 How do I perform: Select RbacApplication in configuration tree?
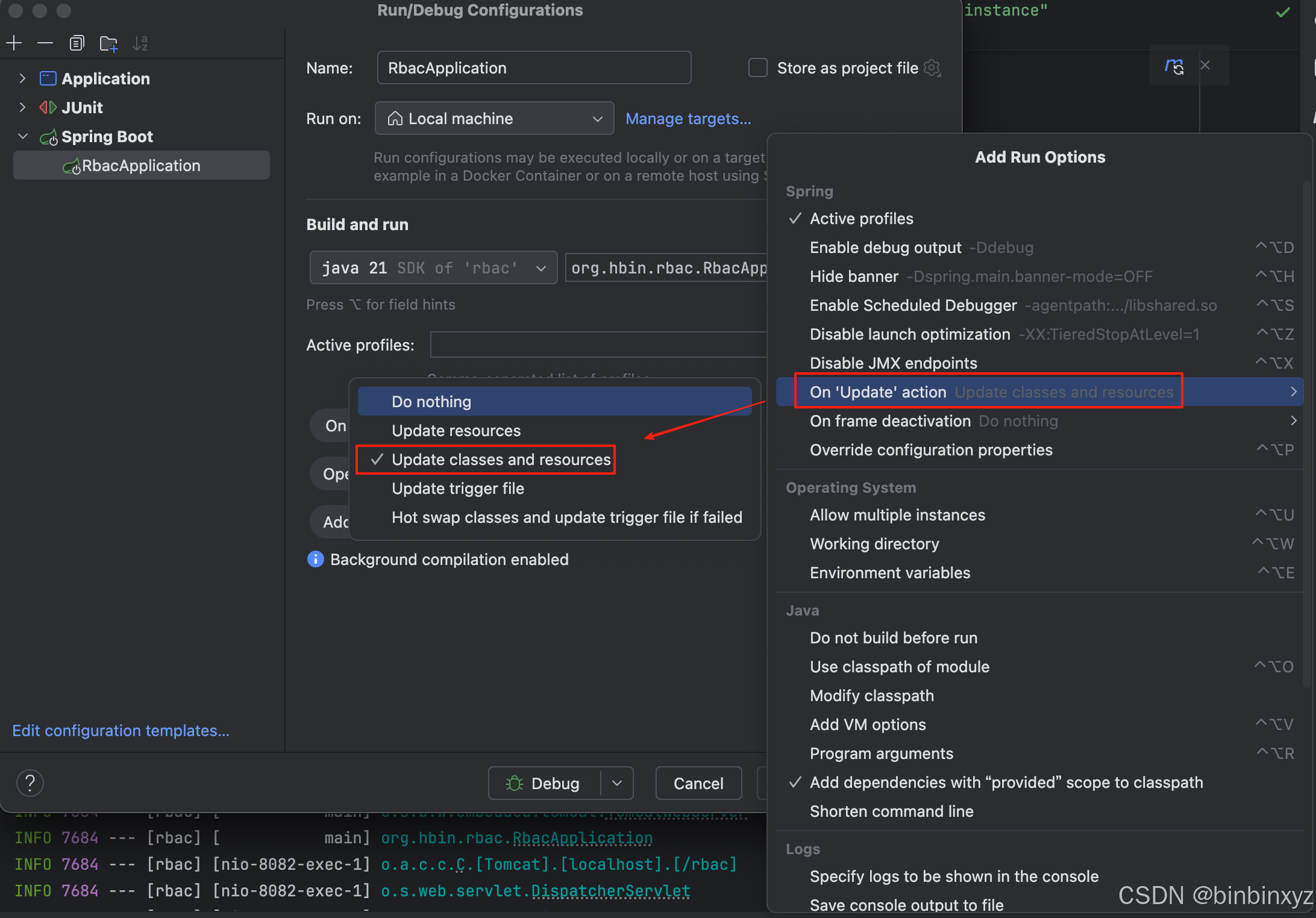coord(142,166)
